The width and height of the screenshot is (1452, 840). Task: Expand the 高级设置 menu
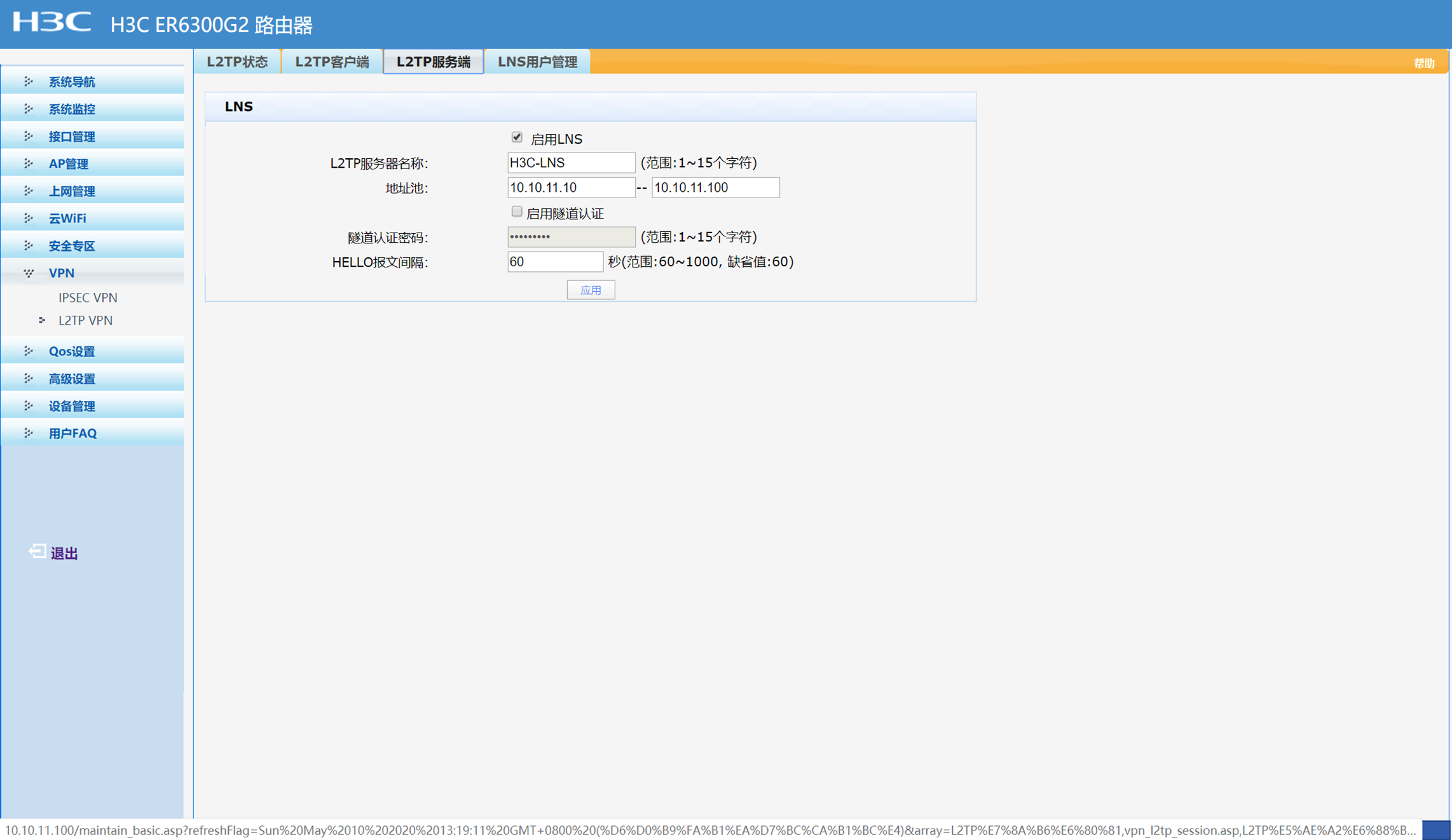[72, 378]
